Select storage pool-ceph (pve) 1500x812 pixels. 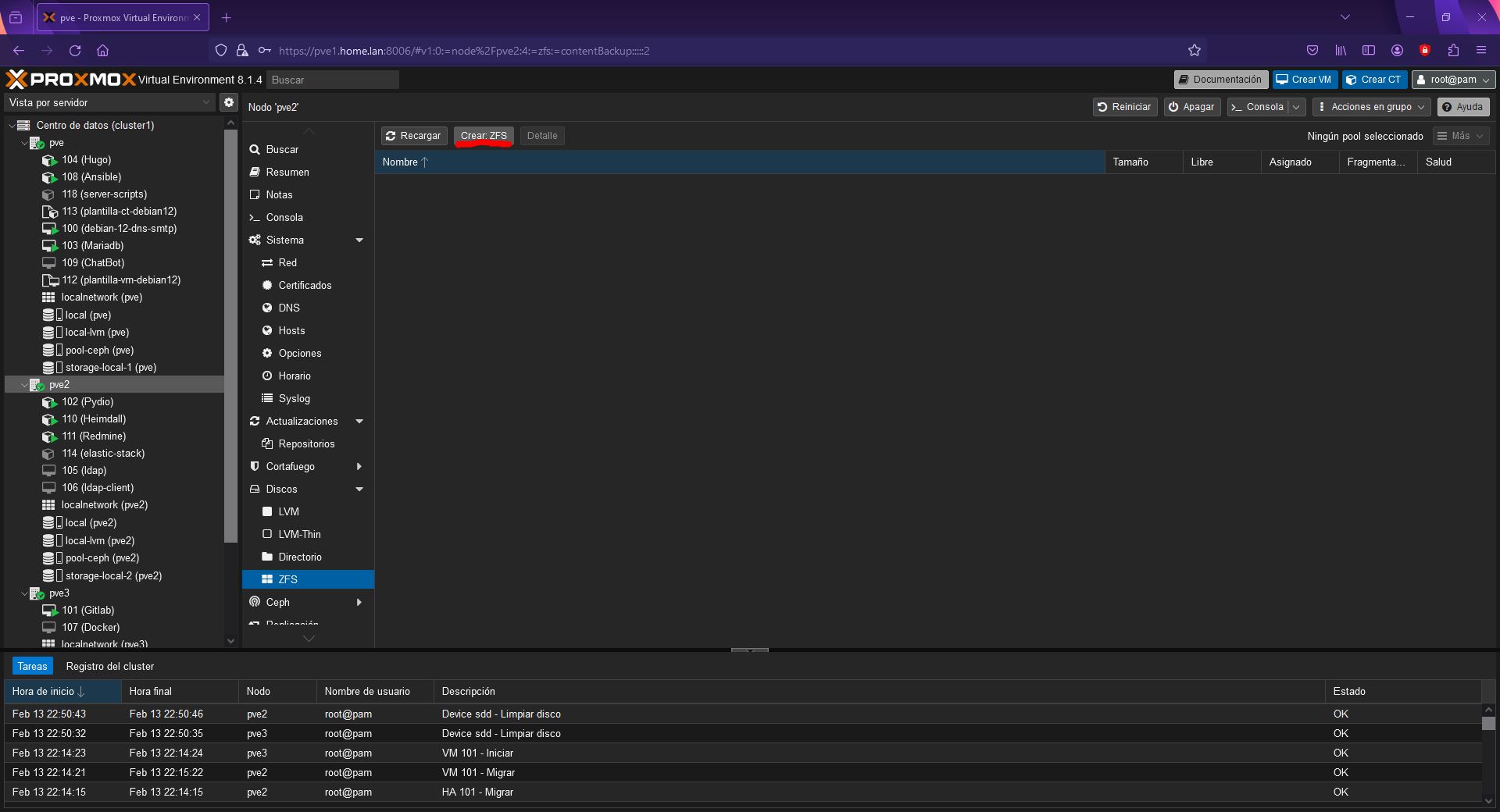(99, 350)
